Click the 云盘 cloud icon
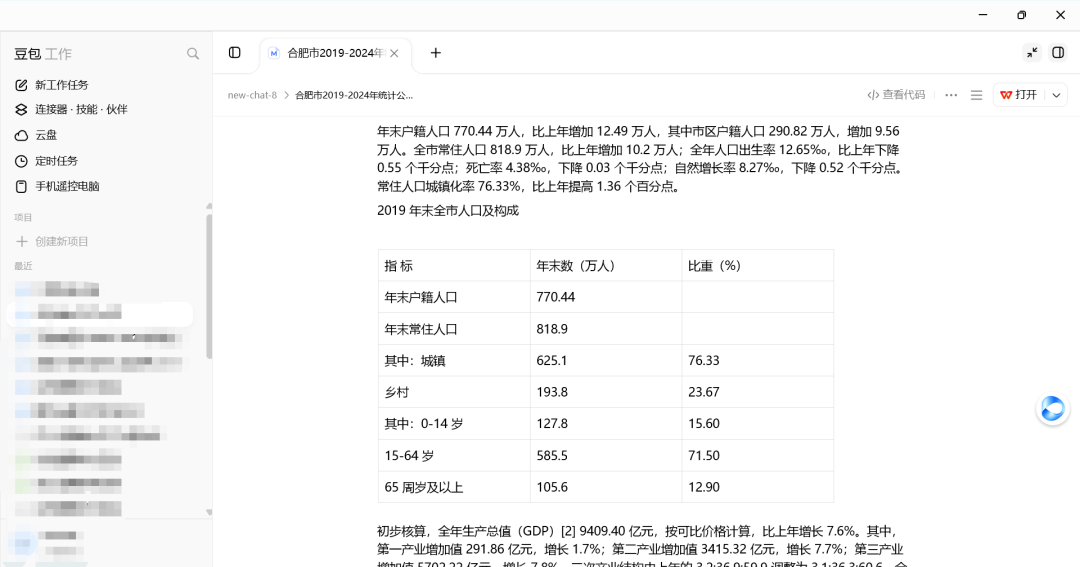 (x=21, y=135)
